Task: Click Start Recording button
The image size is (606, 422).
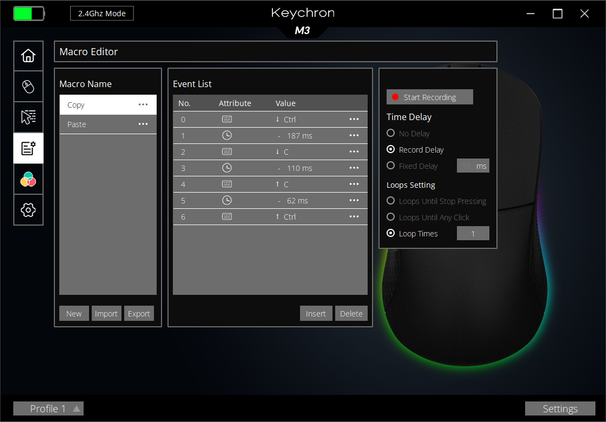Action: (429, 97)
